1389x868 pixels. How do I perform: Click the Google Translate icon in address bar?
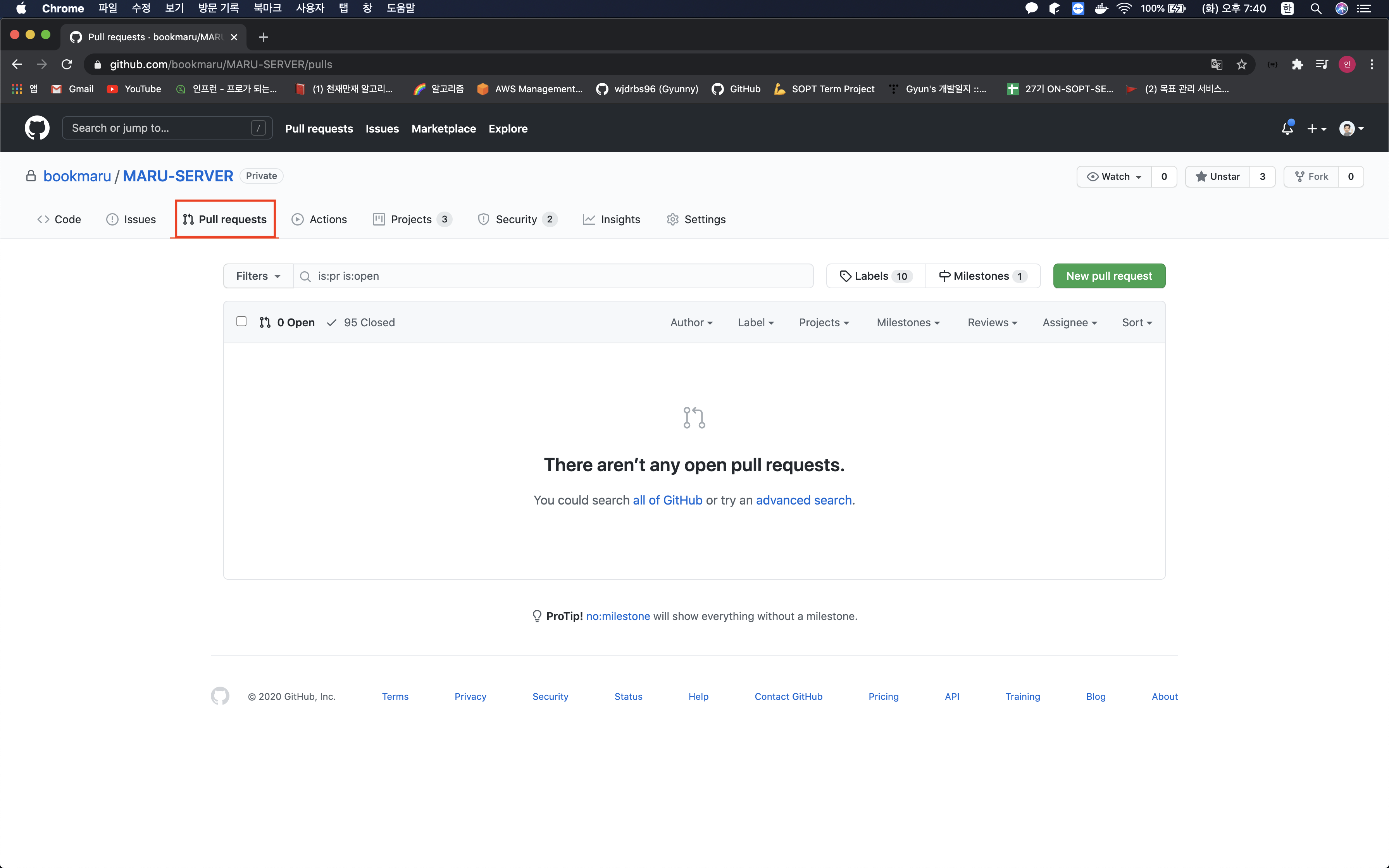1216,64
